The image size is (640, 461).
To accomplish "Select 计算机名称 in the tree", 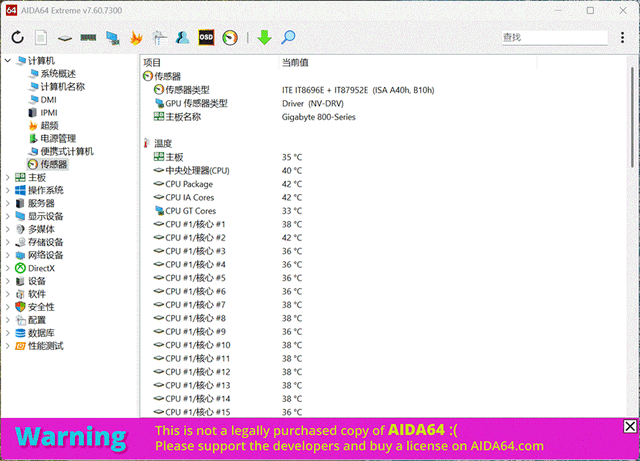I will 62,87.
